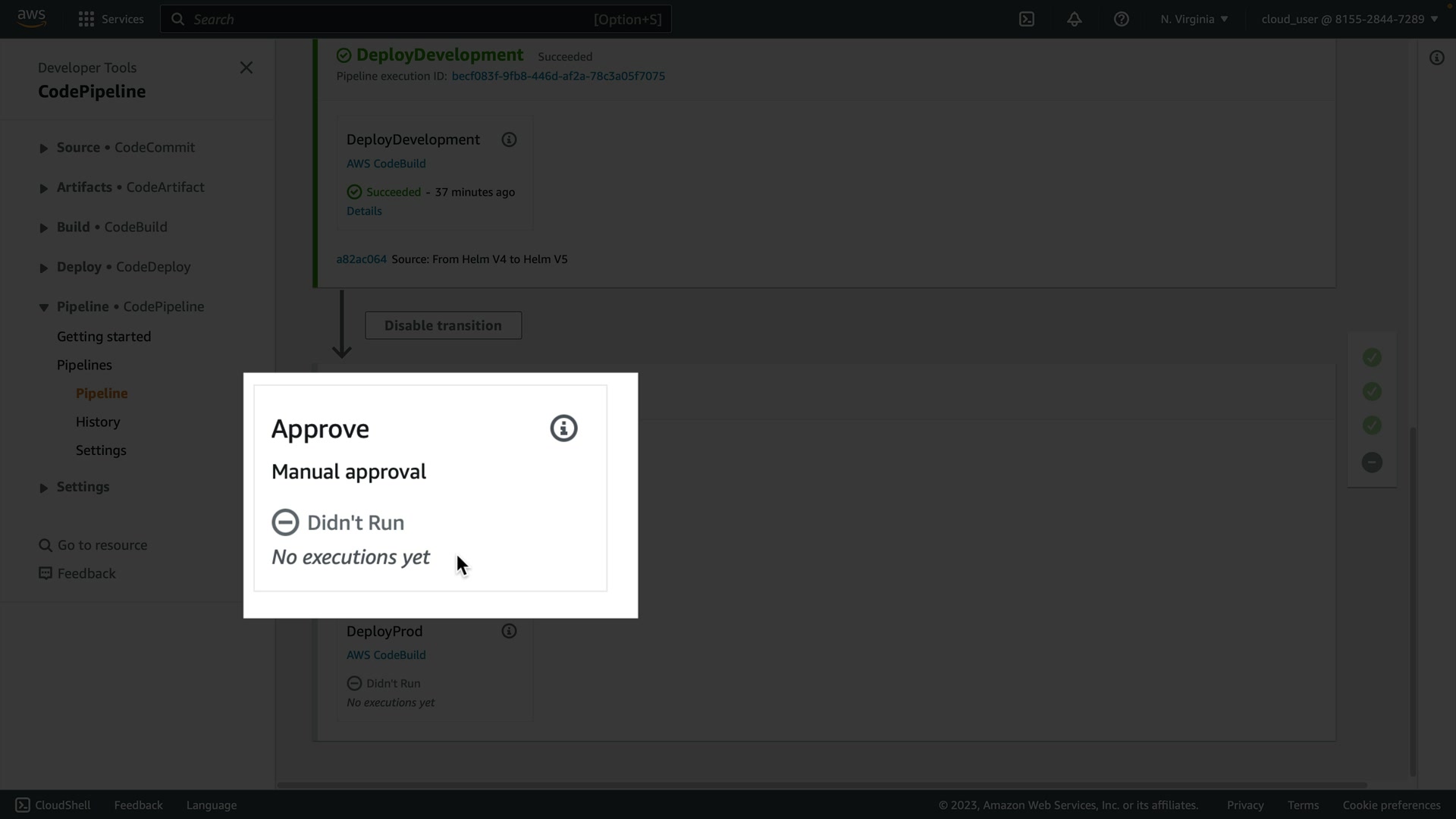Show info for the DeployProd action

coord(509,631)
